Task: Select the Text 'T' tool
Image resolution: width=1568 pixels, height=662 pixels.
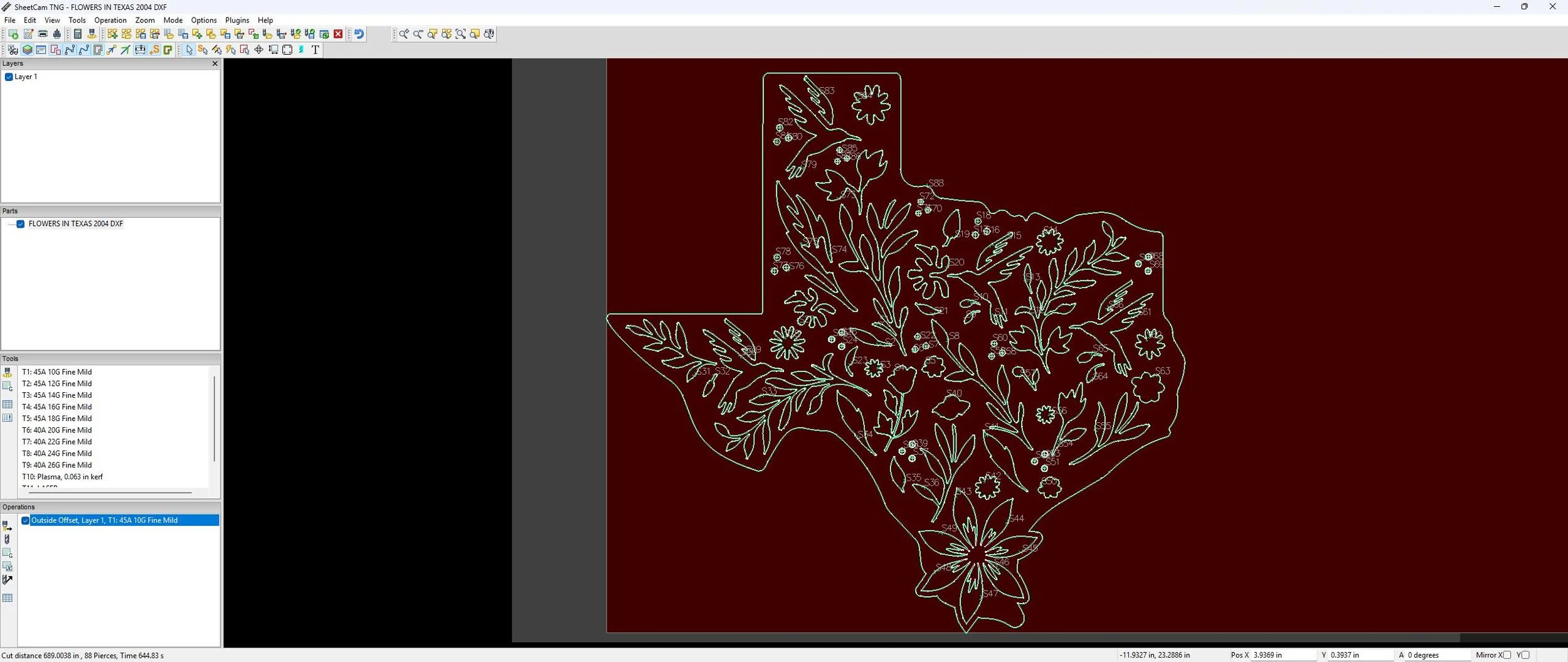Action: click(x=315, y=50)
